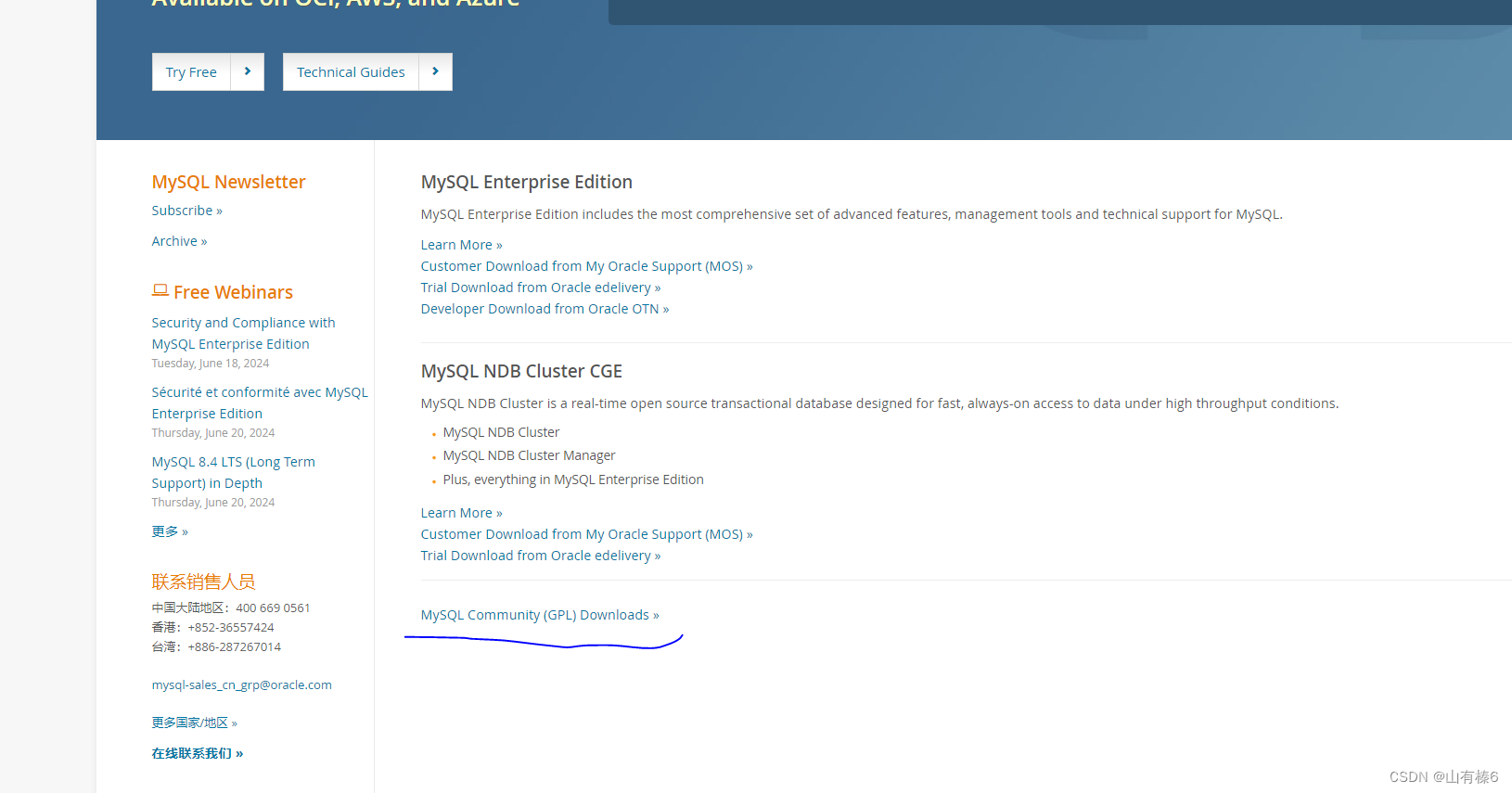Subscribe to the MySQL Newsletter
The width and height of the screenshot is (1512, 793).
coord(187,211)
